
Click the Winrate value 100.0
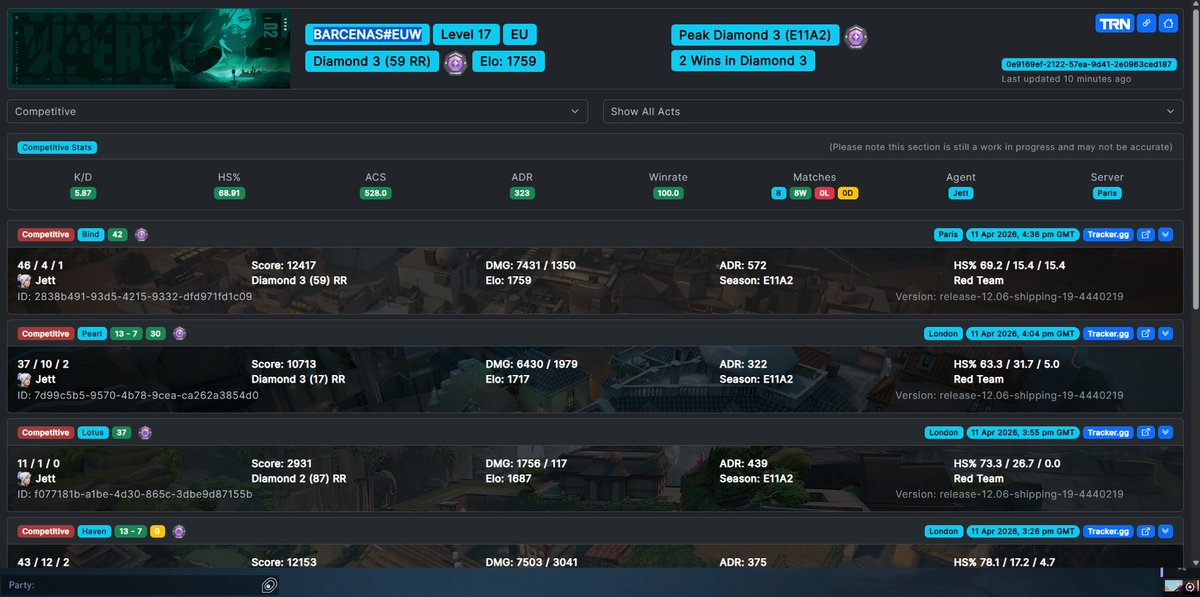coord(668,193)
